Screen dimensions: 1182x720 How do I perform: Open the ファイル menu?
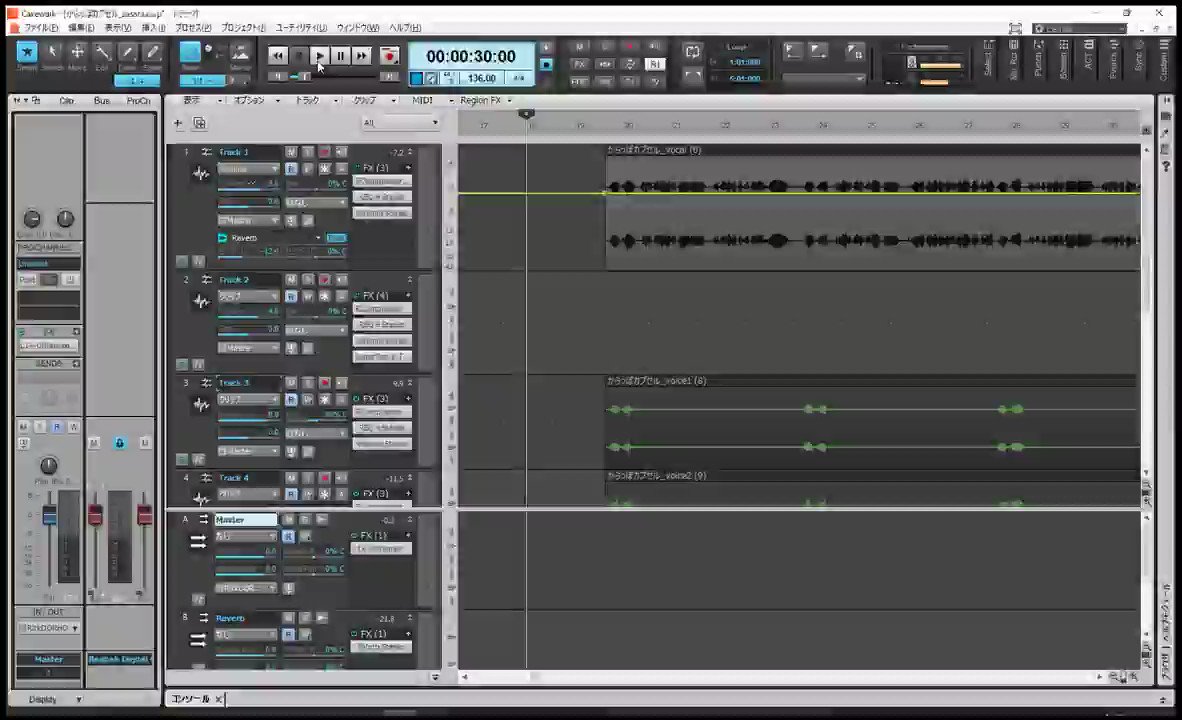[41, 28]
